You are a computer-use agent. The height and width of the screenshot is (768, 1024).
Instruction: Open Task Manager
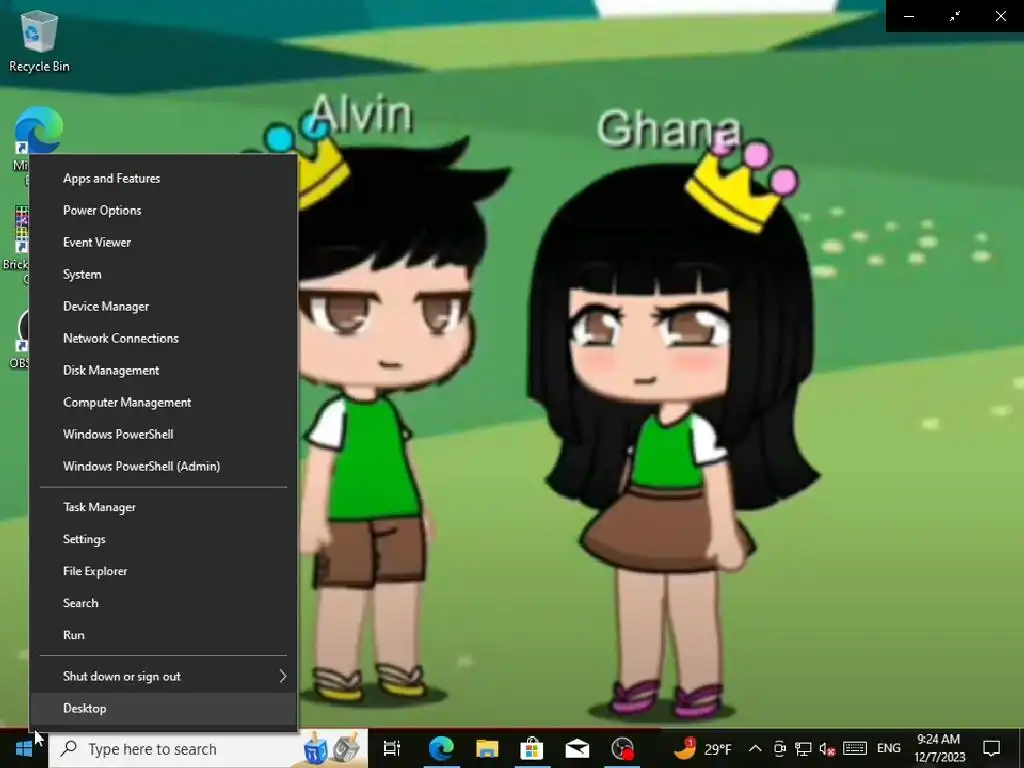pyautogui.click(x=163, y=507)
